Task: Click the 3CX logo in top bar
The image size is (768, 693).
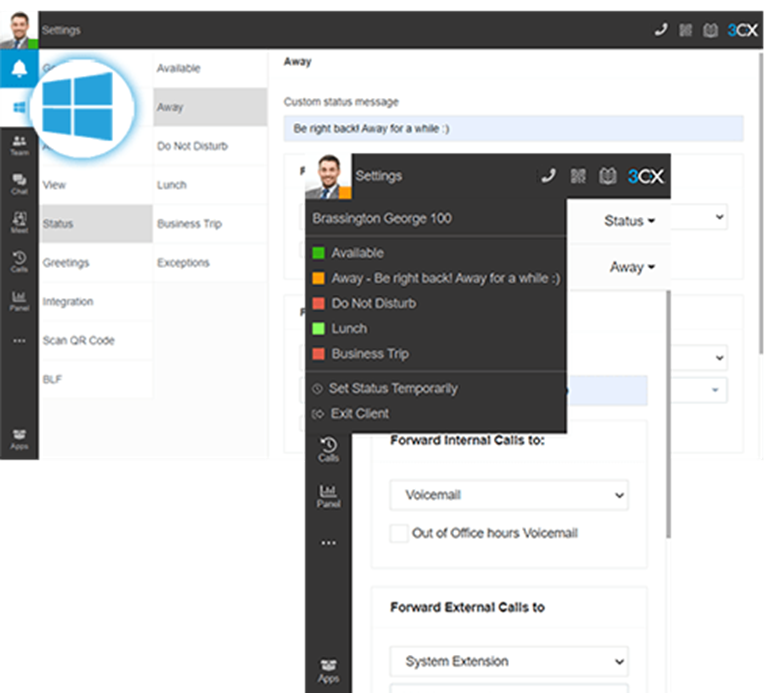Action: [x=742, y=30]
